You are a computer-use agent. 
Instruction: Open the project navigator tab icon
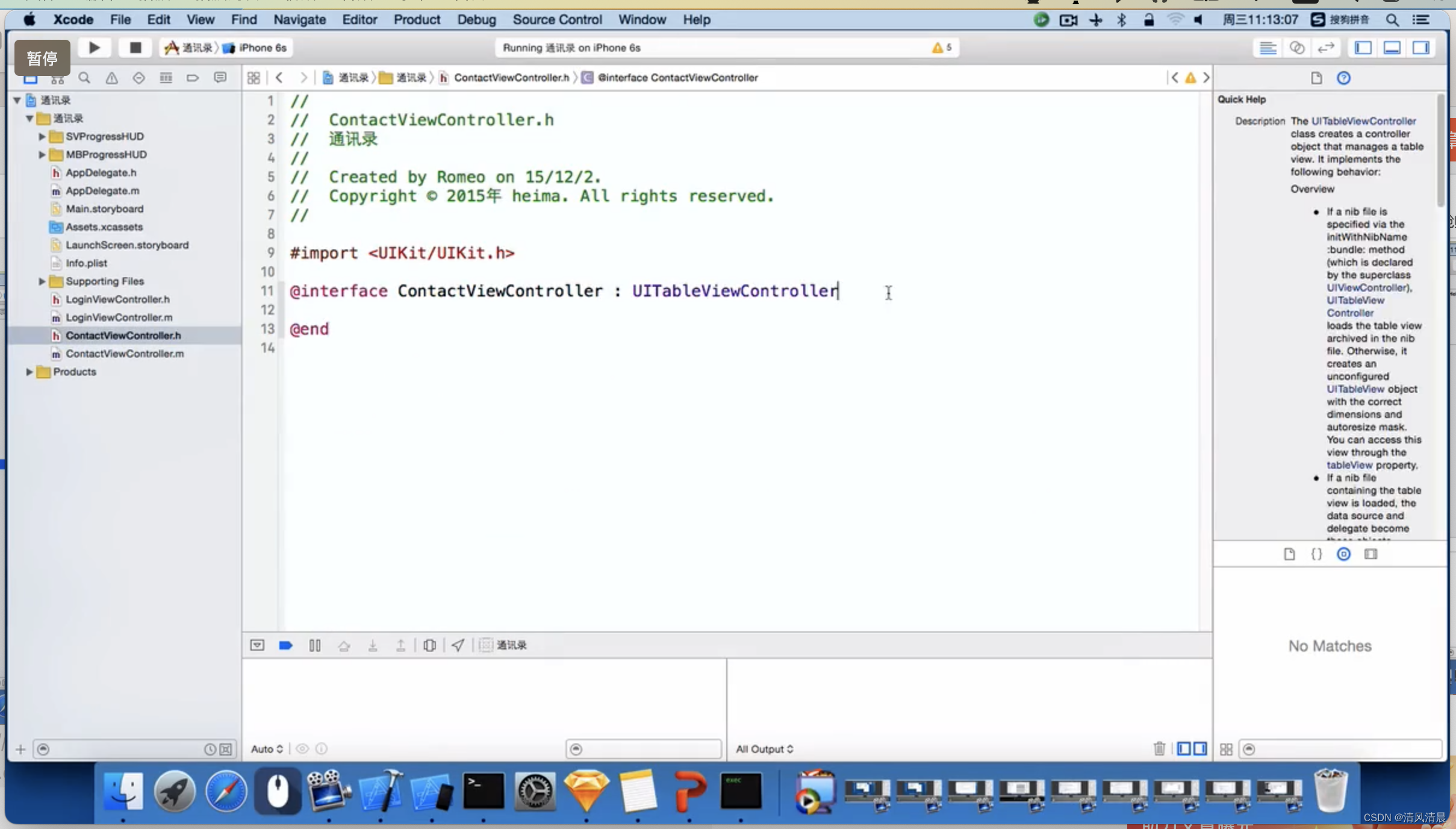[x=30, y=78]
